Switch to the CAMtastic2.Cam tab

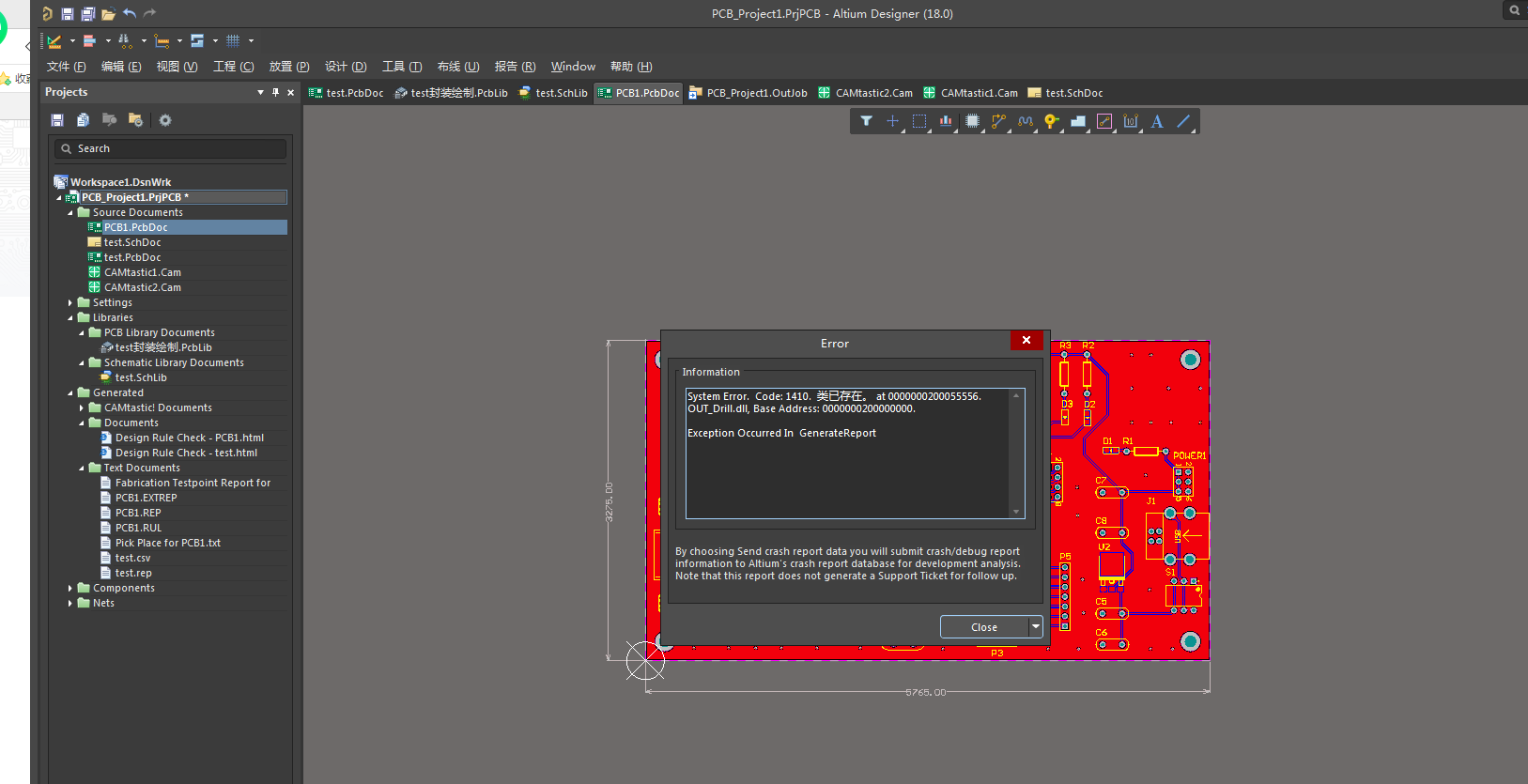[x=866, y=93]
